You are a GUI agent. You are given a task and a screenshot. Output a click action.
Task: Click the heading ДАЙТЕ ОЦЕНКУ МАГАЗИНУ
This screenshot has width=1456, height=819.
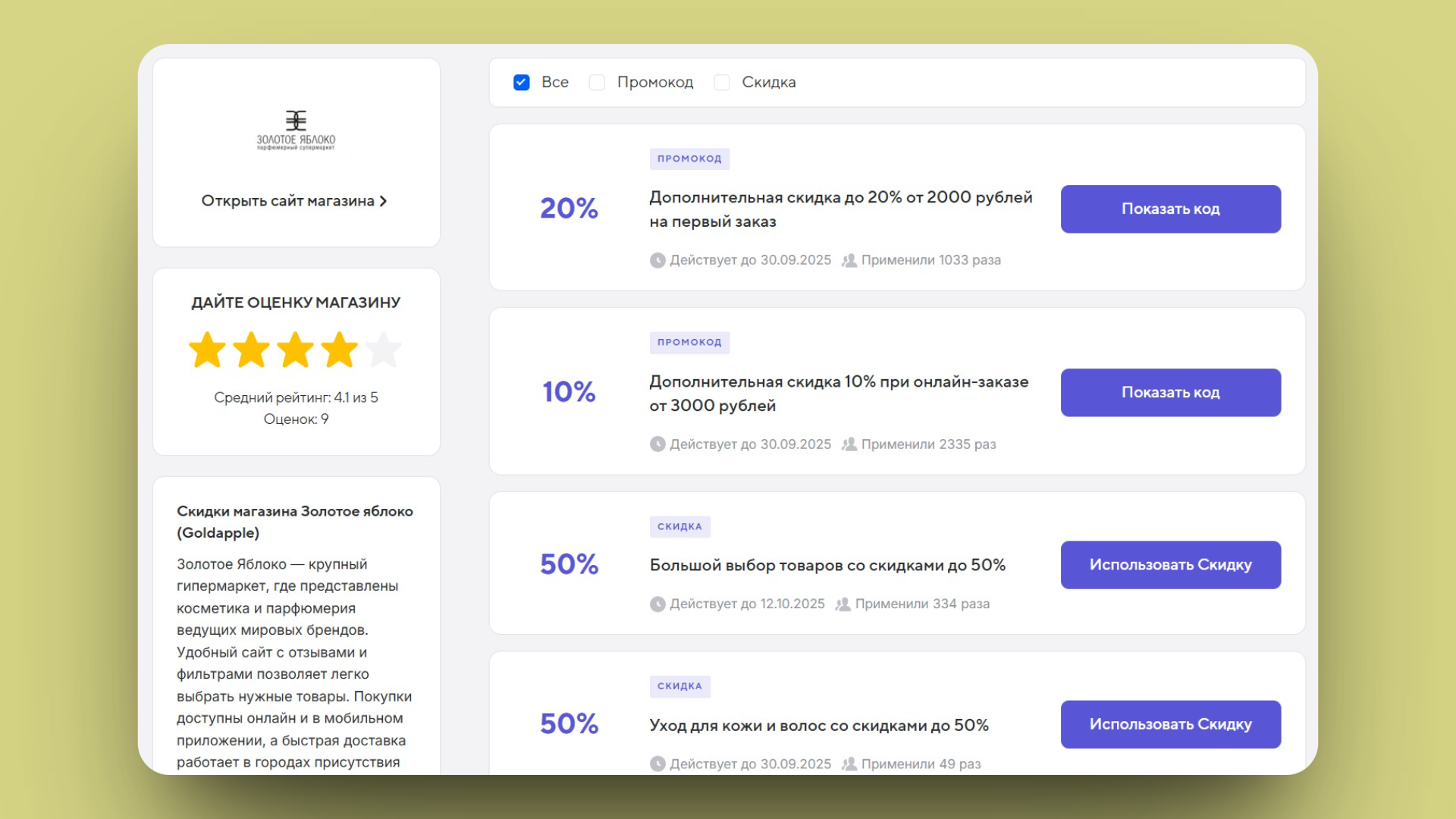296,303
